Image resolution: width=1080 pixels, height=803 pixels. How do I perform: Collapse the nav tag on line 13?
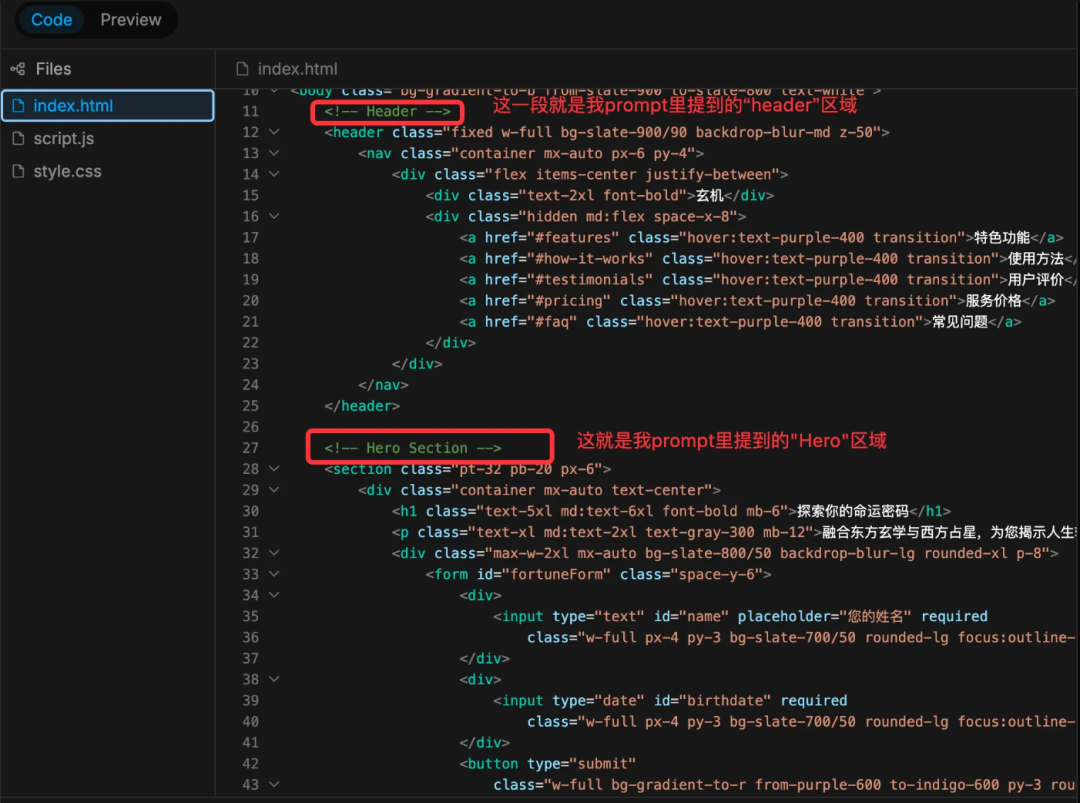tap(274, 153)
